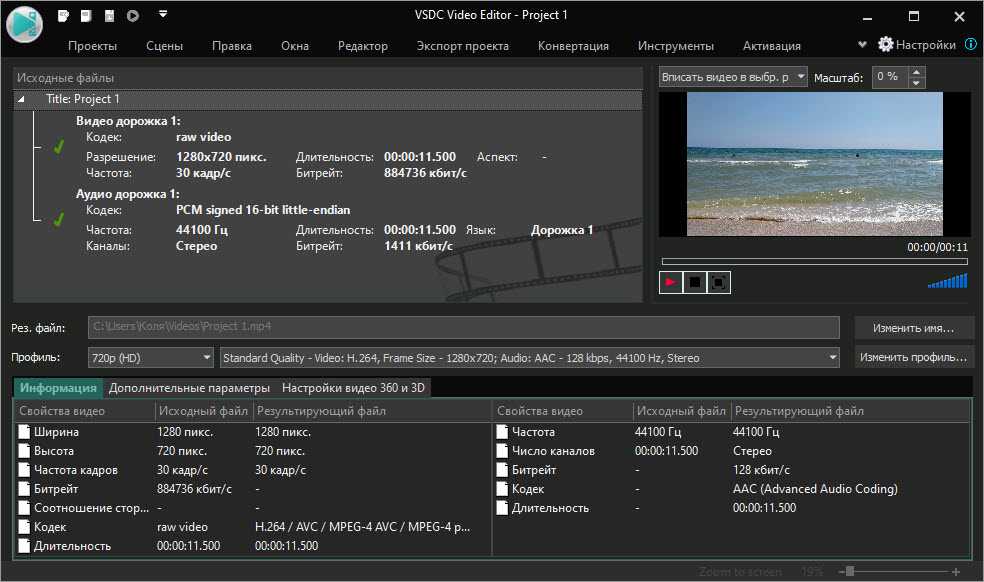Click the blue info icon at top right
Viewport: 984px width, 582px height.
(970, 45)
